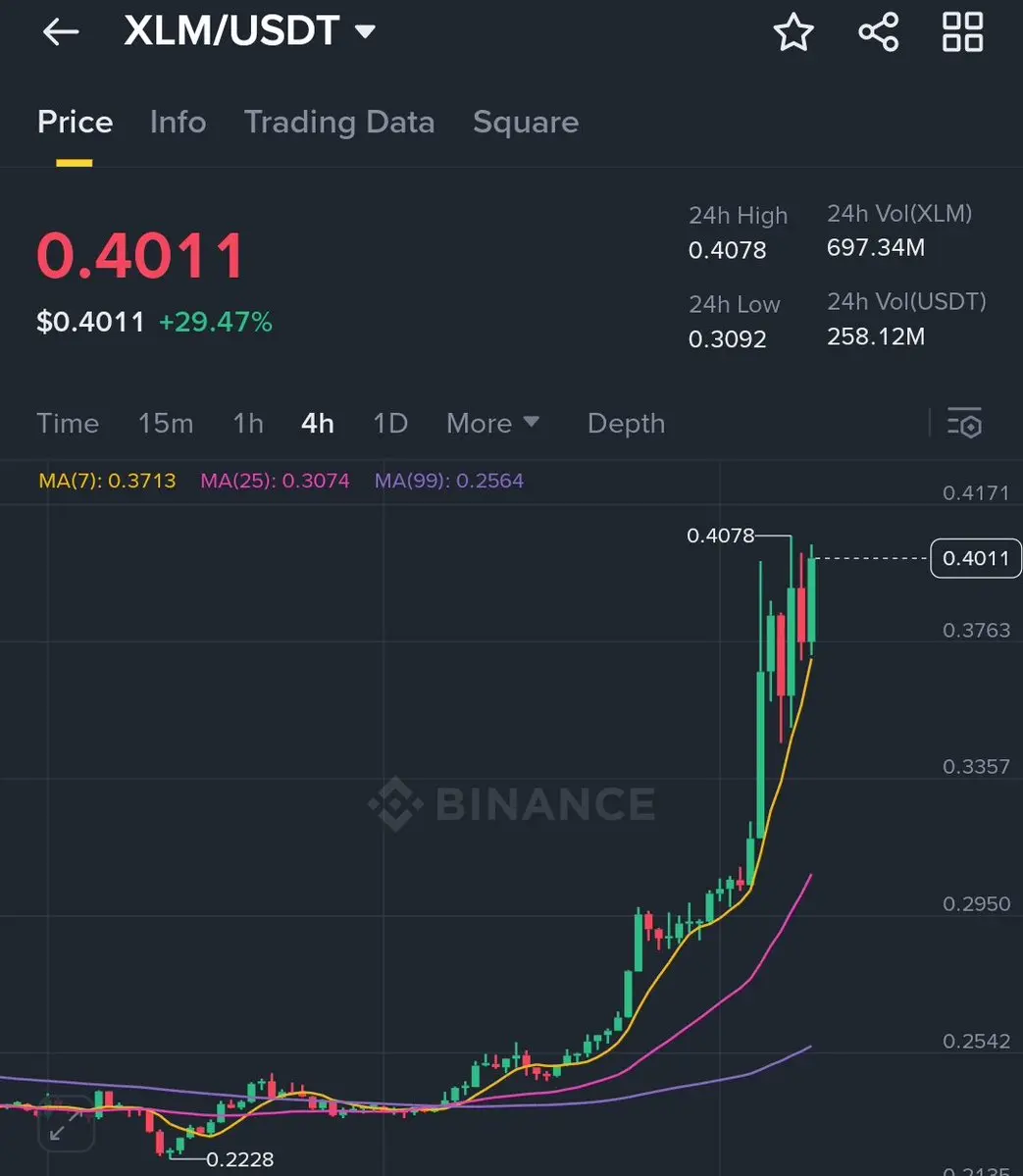Tap the 0.4171 price axis label
Screen dimensions: 1023x1176
coord(976,492)
